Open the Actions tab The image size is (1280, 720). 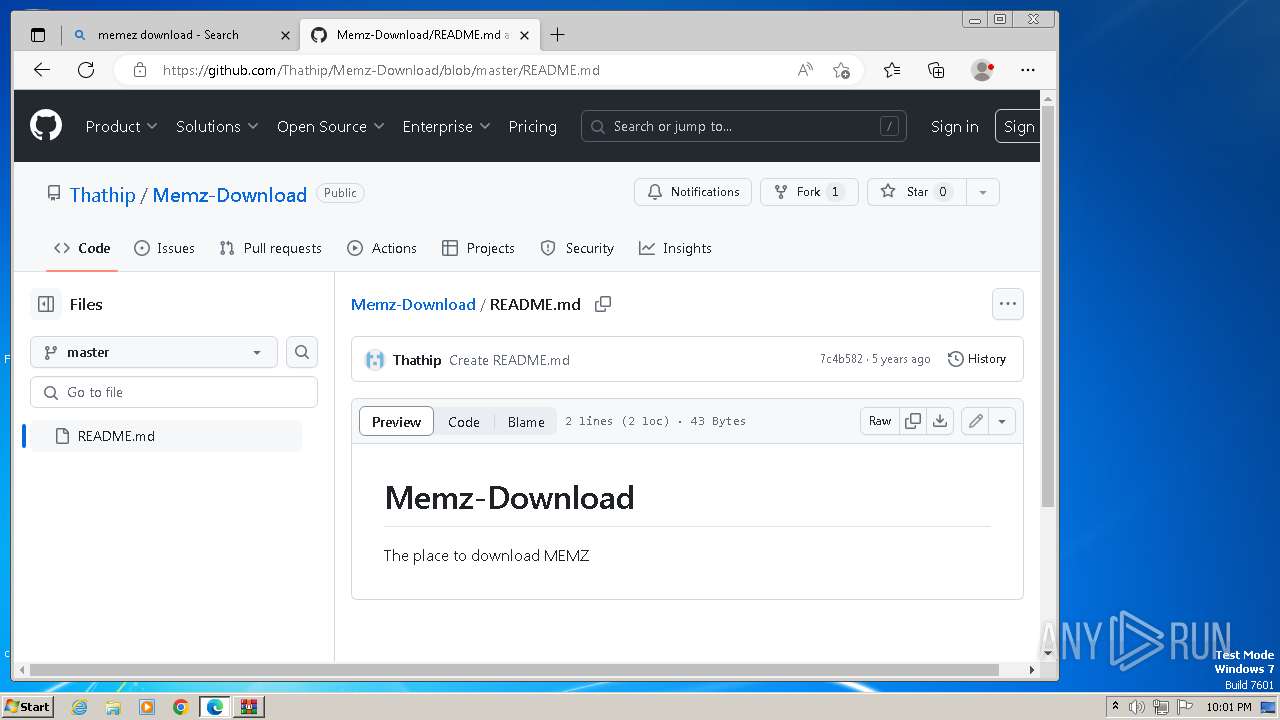tap(381, 248)
